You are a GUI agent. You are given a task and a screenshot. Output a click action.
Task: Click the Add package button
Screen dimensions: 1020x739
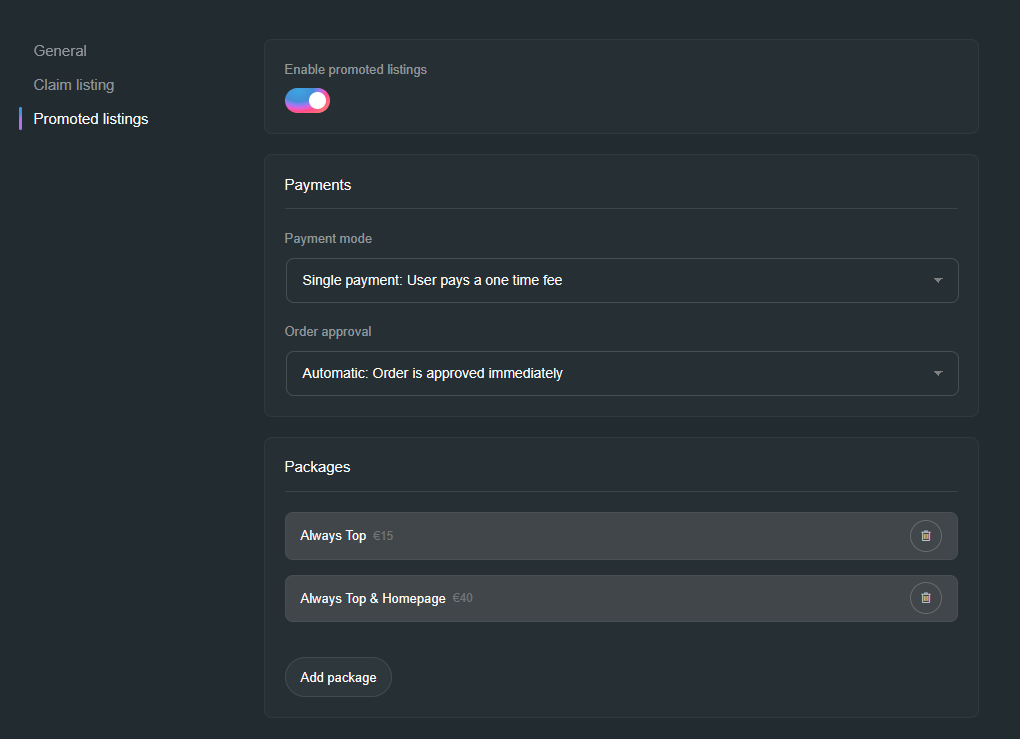[x=338, y=677]
